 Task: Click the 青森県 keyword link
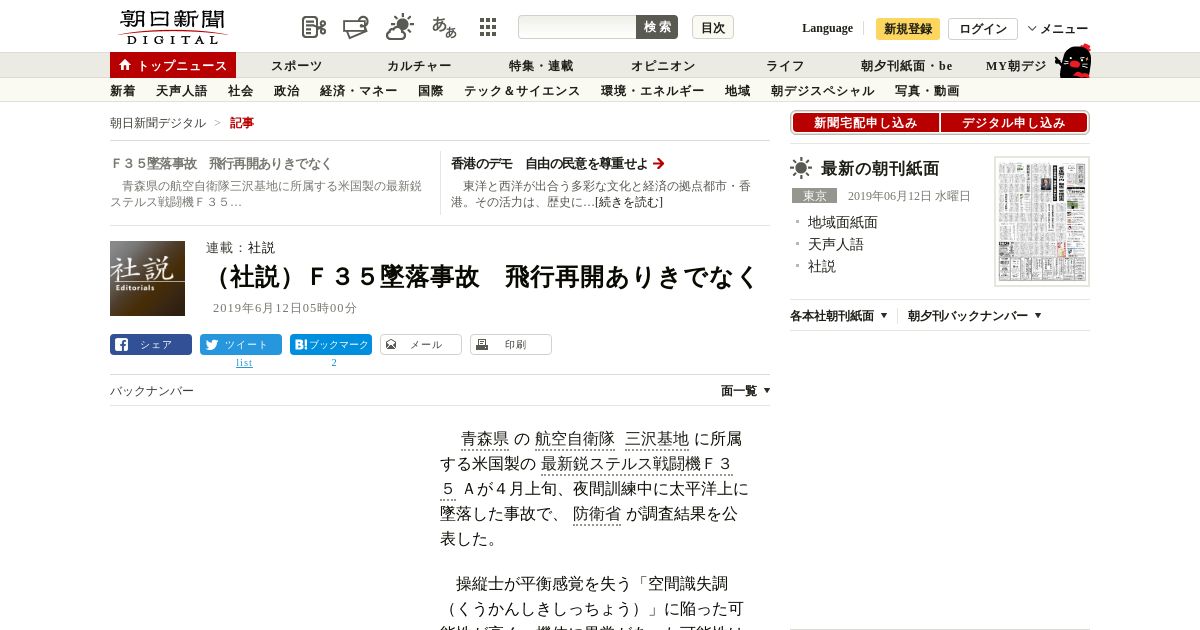point(485,439)
